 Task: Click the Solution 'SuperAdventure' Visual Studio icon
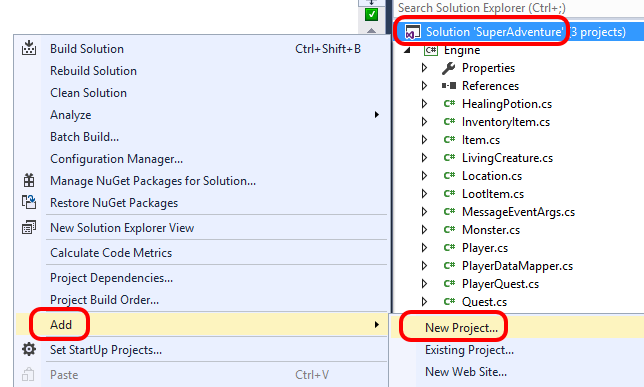pyautogui.click(x=412, y=32)
